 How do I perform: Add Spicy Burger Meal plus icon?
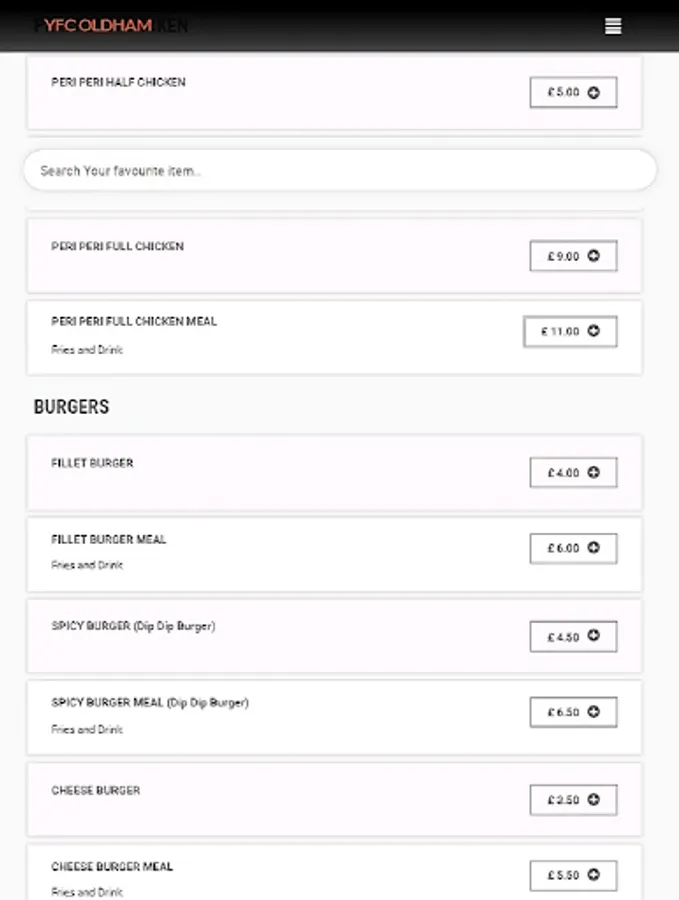593,712
